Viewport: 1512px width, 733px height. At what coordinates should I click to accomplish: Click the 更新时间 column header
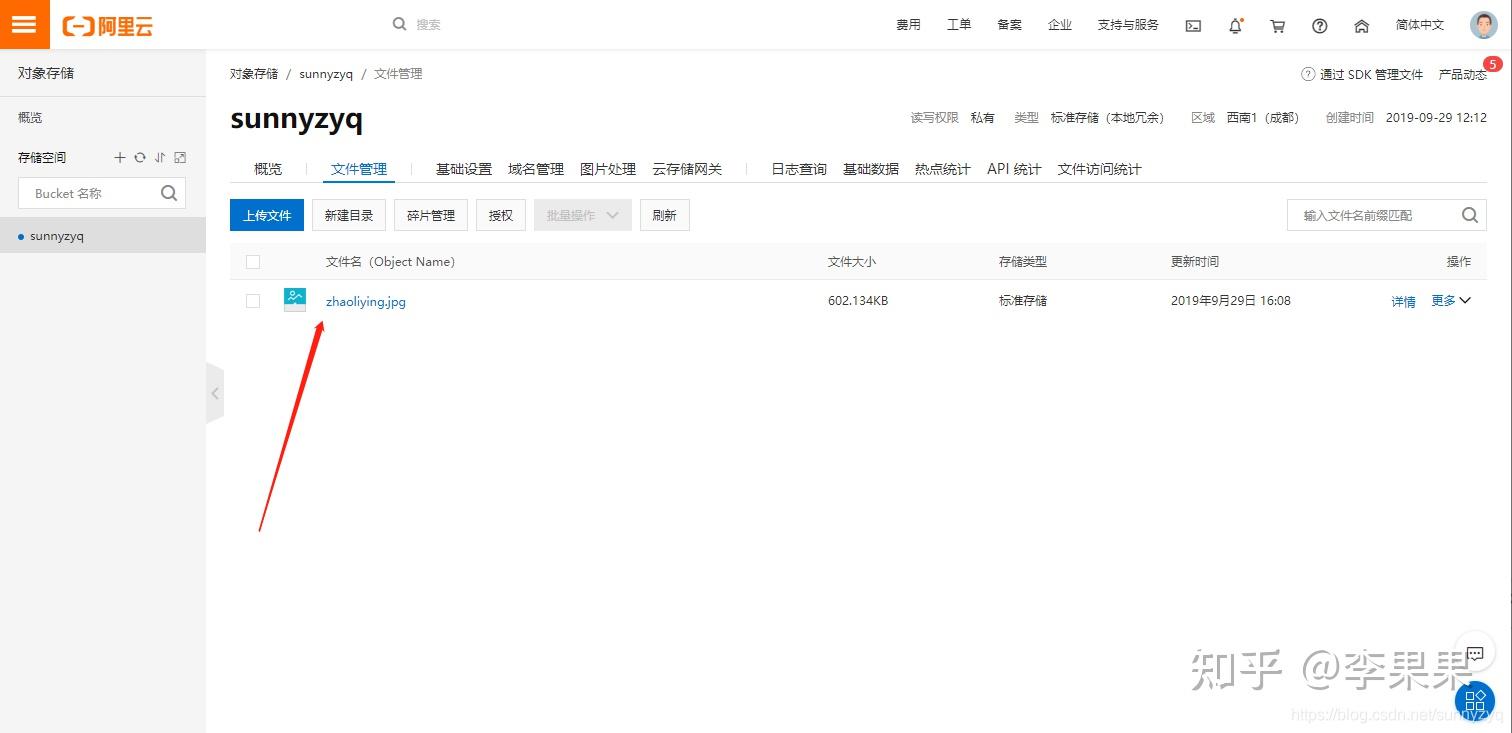(x=1195, y=262)
